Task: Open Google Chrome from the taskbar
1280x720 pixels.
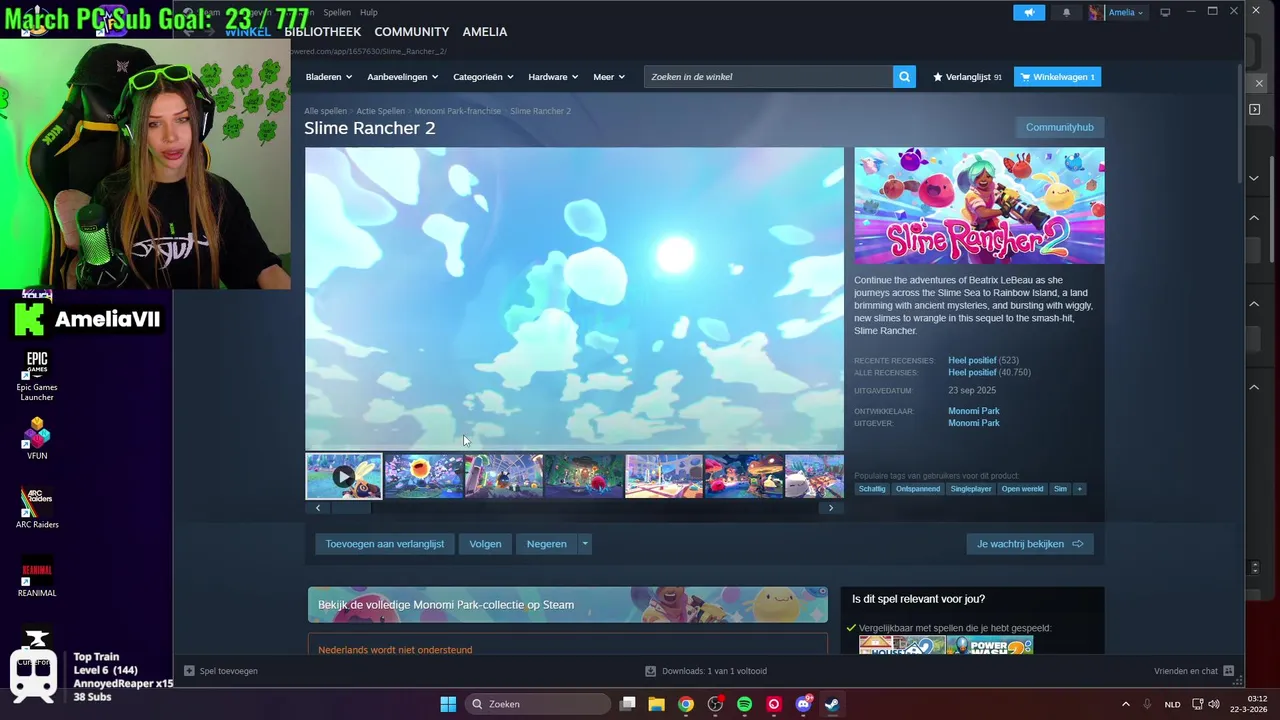Action: (686, 704)
